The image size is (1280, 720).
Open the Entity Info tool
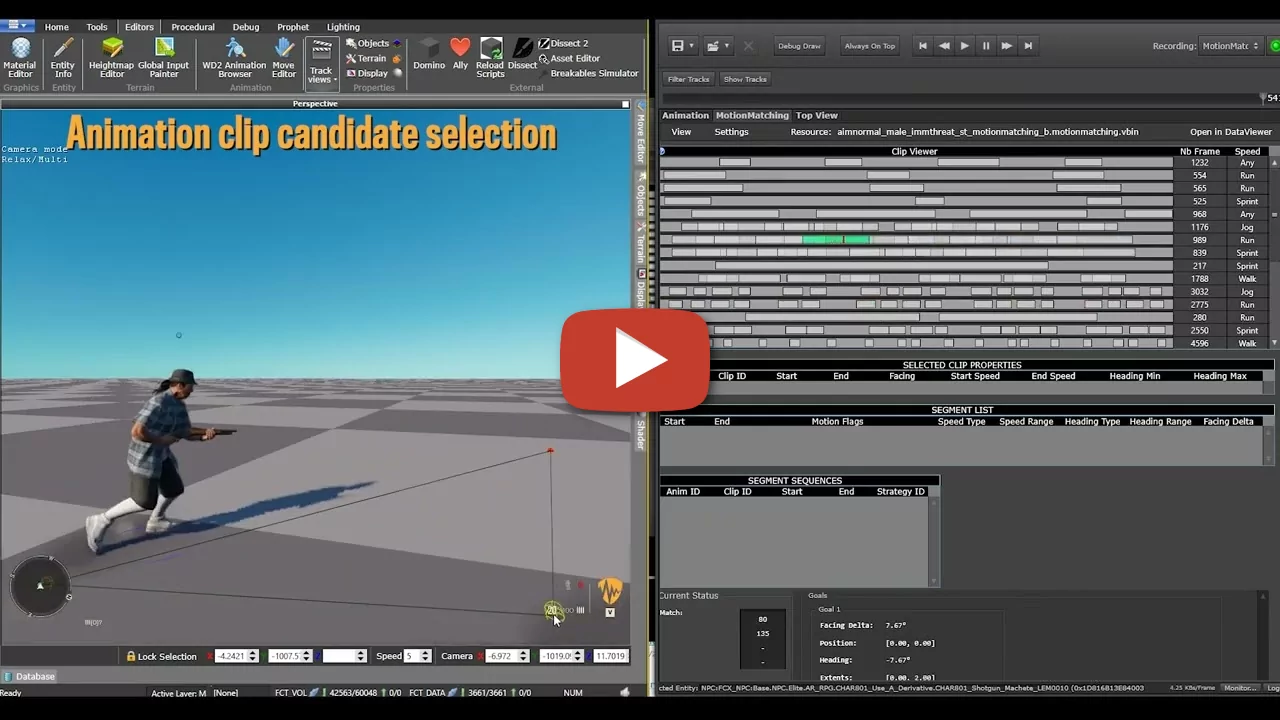coord(63,57)
